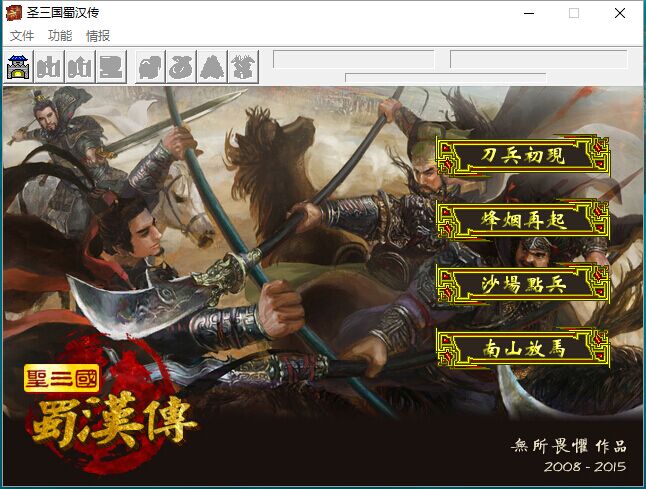646x489 pixels.
Task: Choose the 沙場點兵 option
Action: tap(523, 283)
